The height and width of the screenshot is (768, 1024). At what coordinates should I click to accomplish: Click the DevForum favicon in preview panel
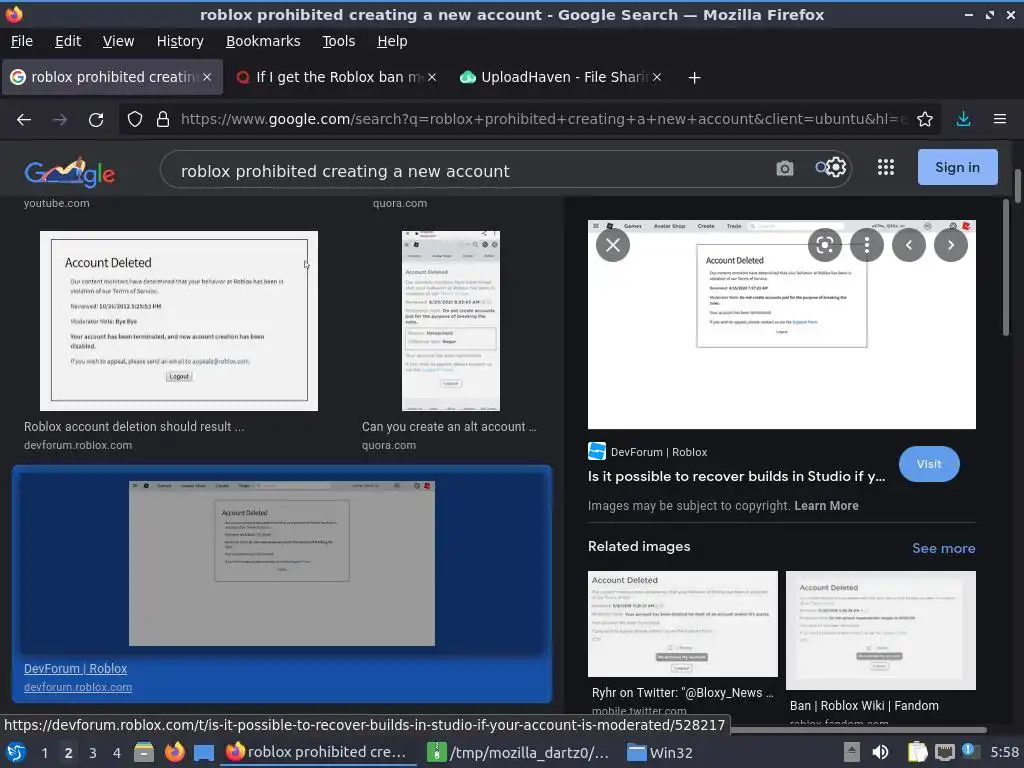[597, 451]
